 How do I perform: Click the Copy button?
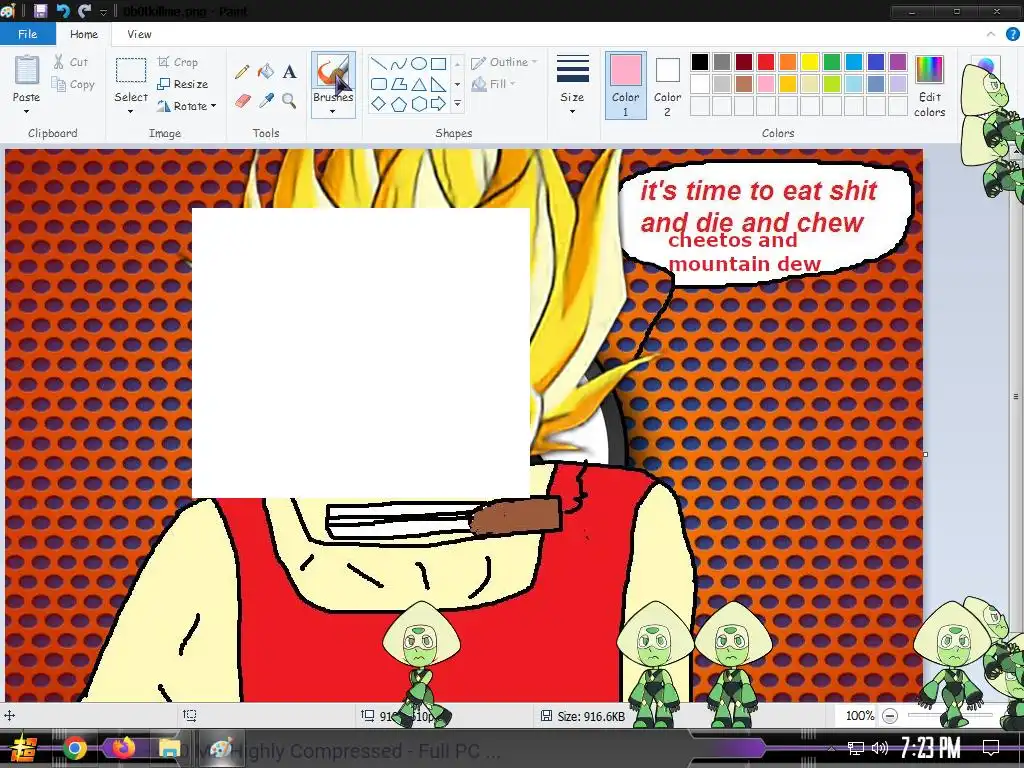click(73, 84)
